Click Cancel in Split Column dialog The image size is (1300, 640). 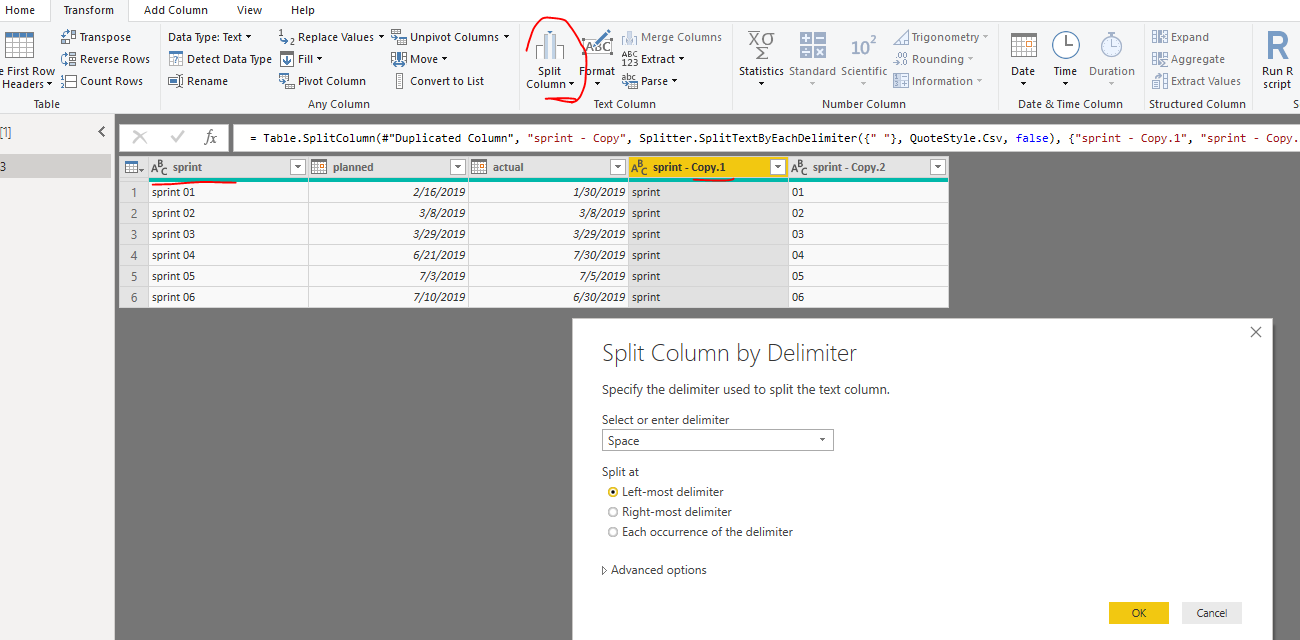1212,613
